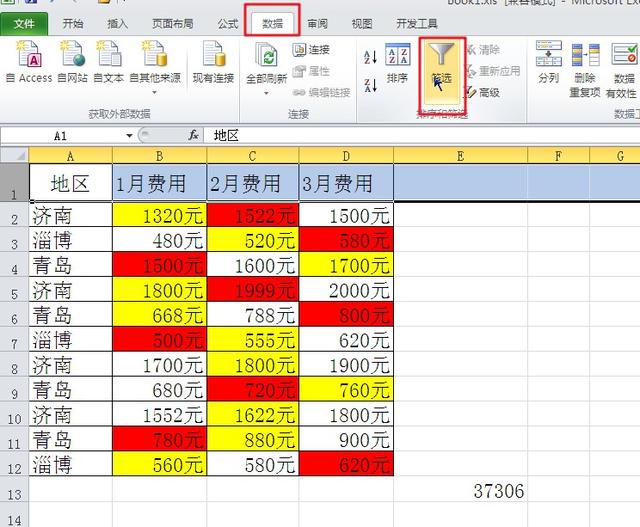Open the Name Box dropdown arrow

coord(129,136)
